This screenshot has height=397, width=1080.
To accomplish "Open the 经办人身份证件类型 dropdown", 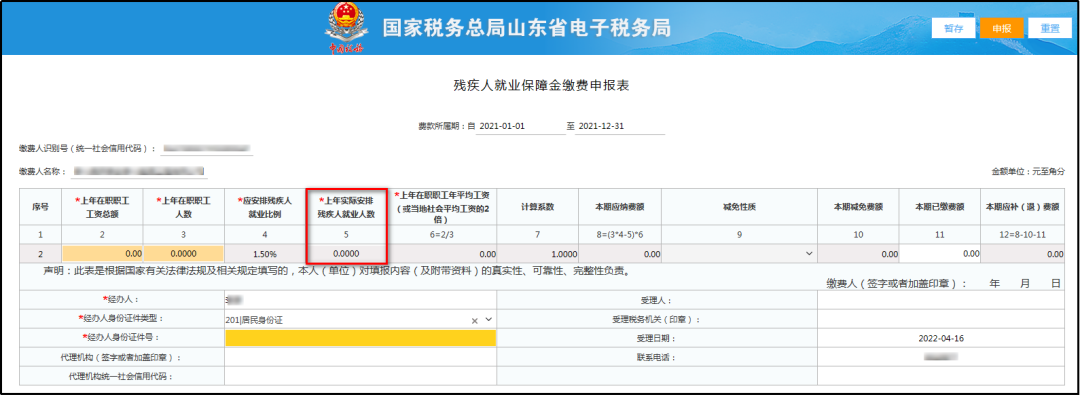I will click(488, 320).
